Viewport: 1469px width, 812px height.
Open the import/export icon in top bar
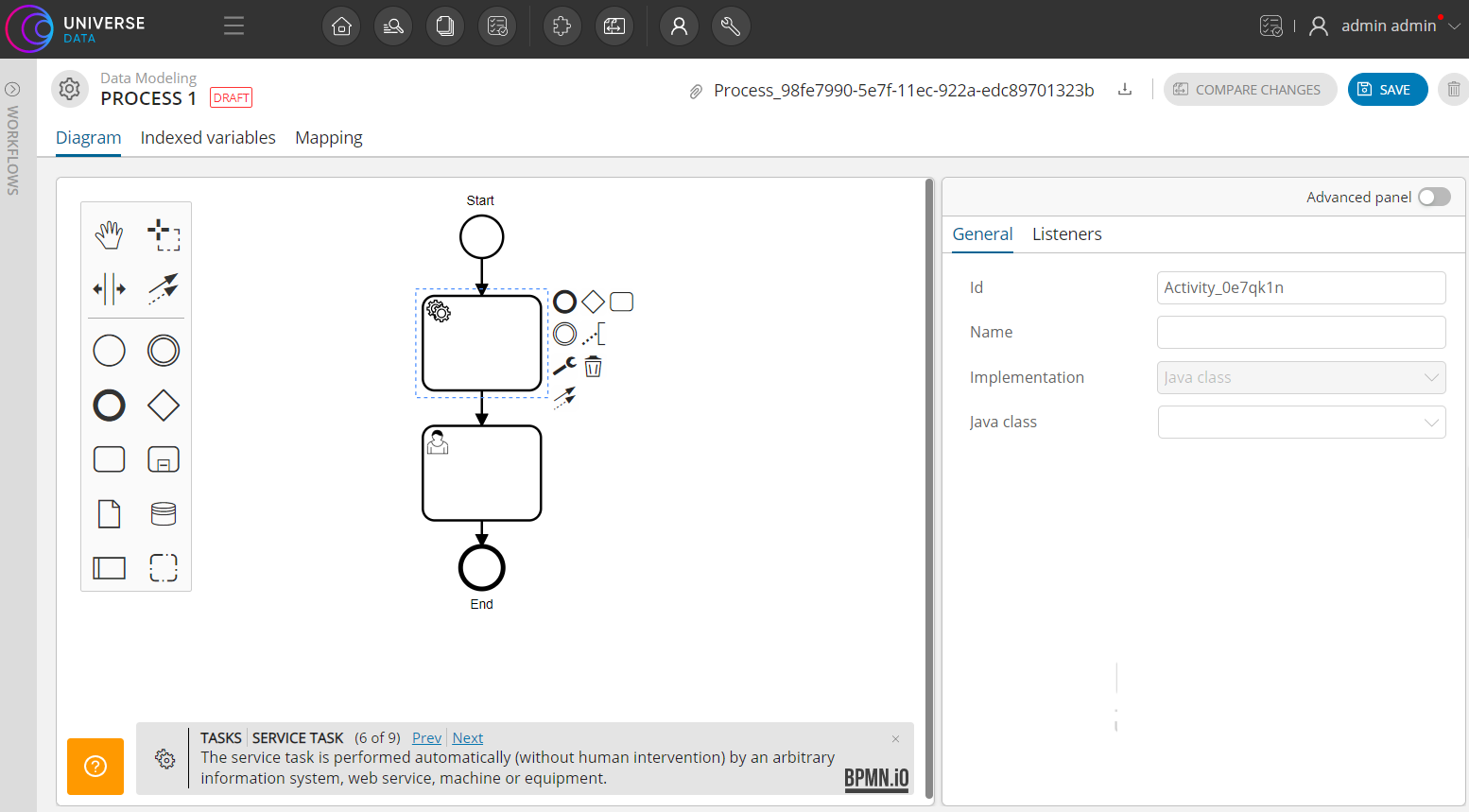614,26
